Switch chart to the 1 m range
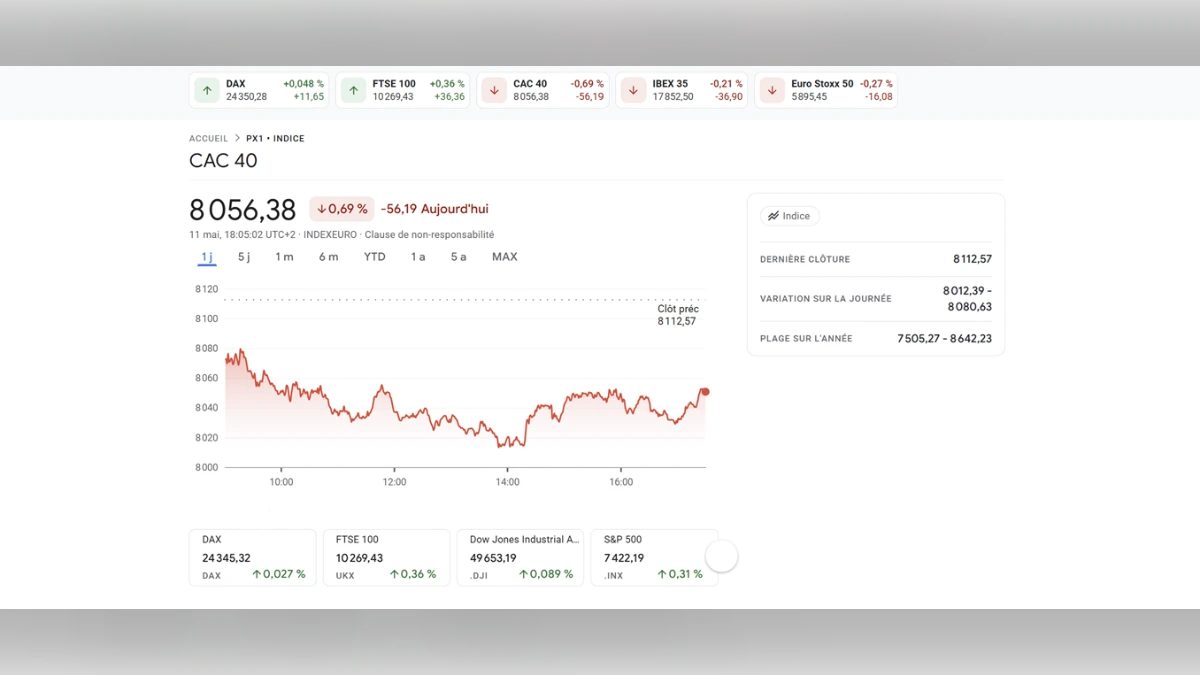 [x=284, y=257]
